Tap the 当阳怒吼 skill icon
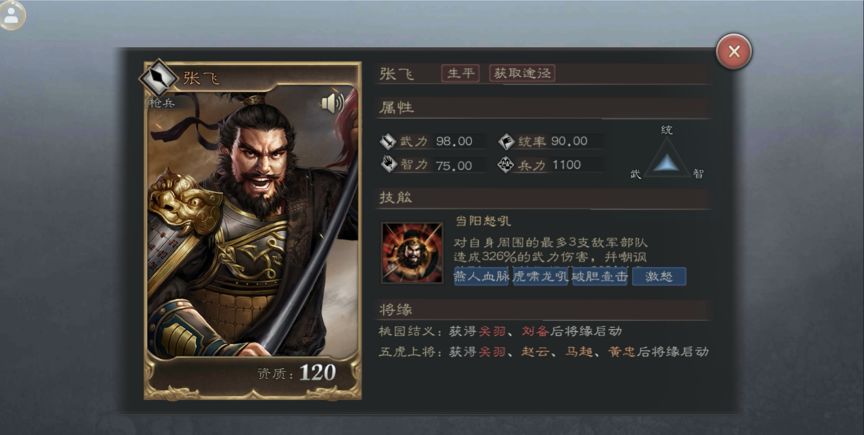Viewport: 864px width, 435px height. pos(412,253)
